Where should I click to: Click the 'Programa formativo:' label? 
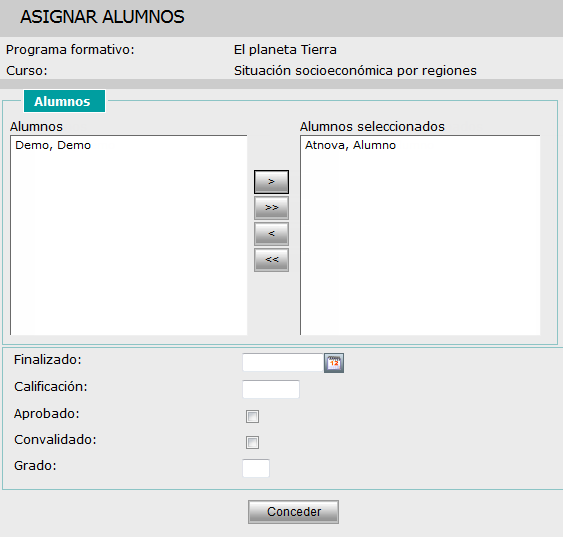[x=70, y=50]
